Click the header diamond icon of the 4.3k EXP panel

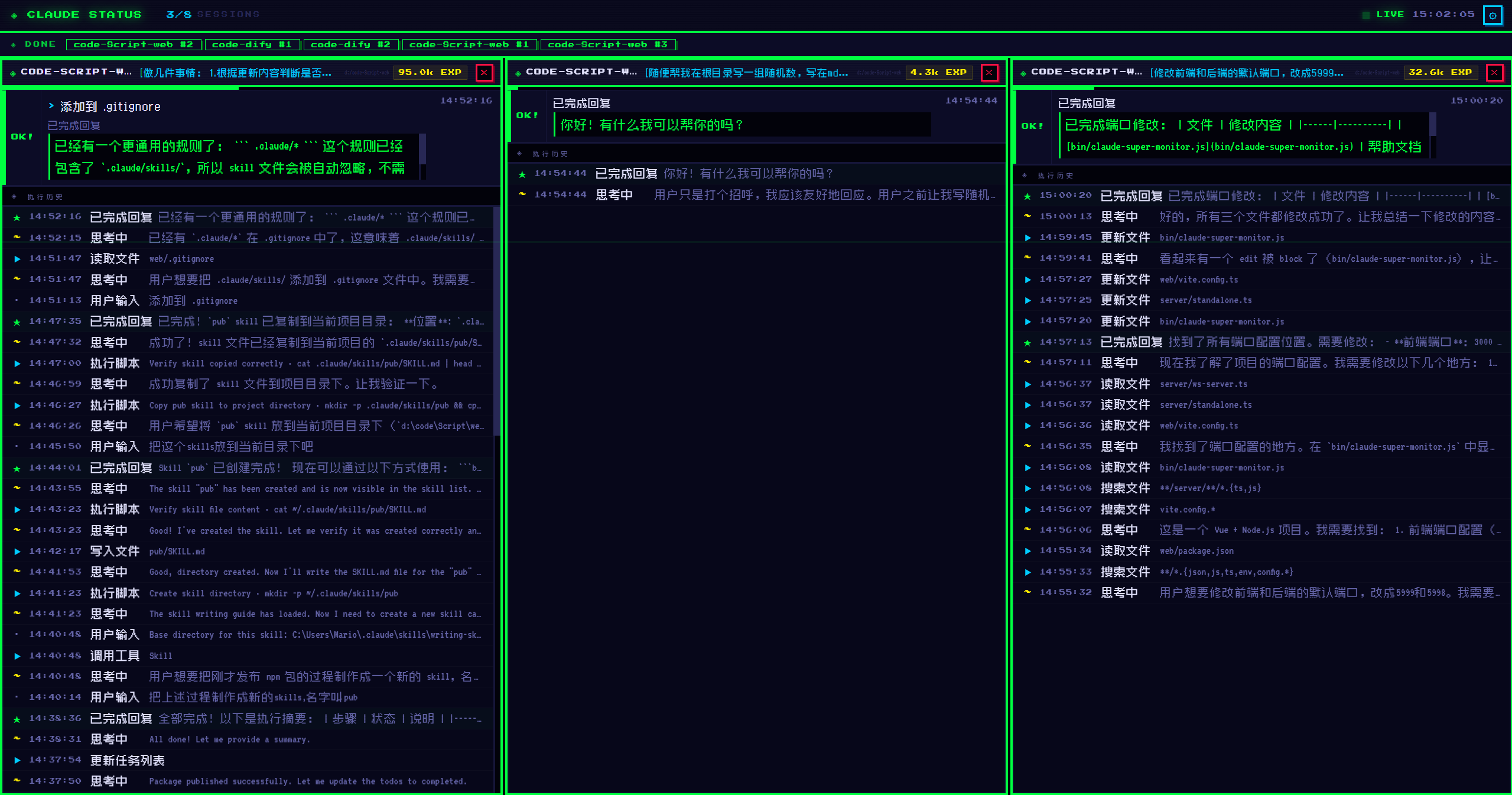pos(518,73)
